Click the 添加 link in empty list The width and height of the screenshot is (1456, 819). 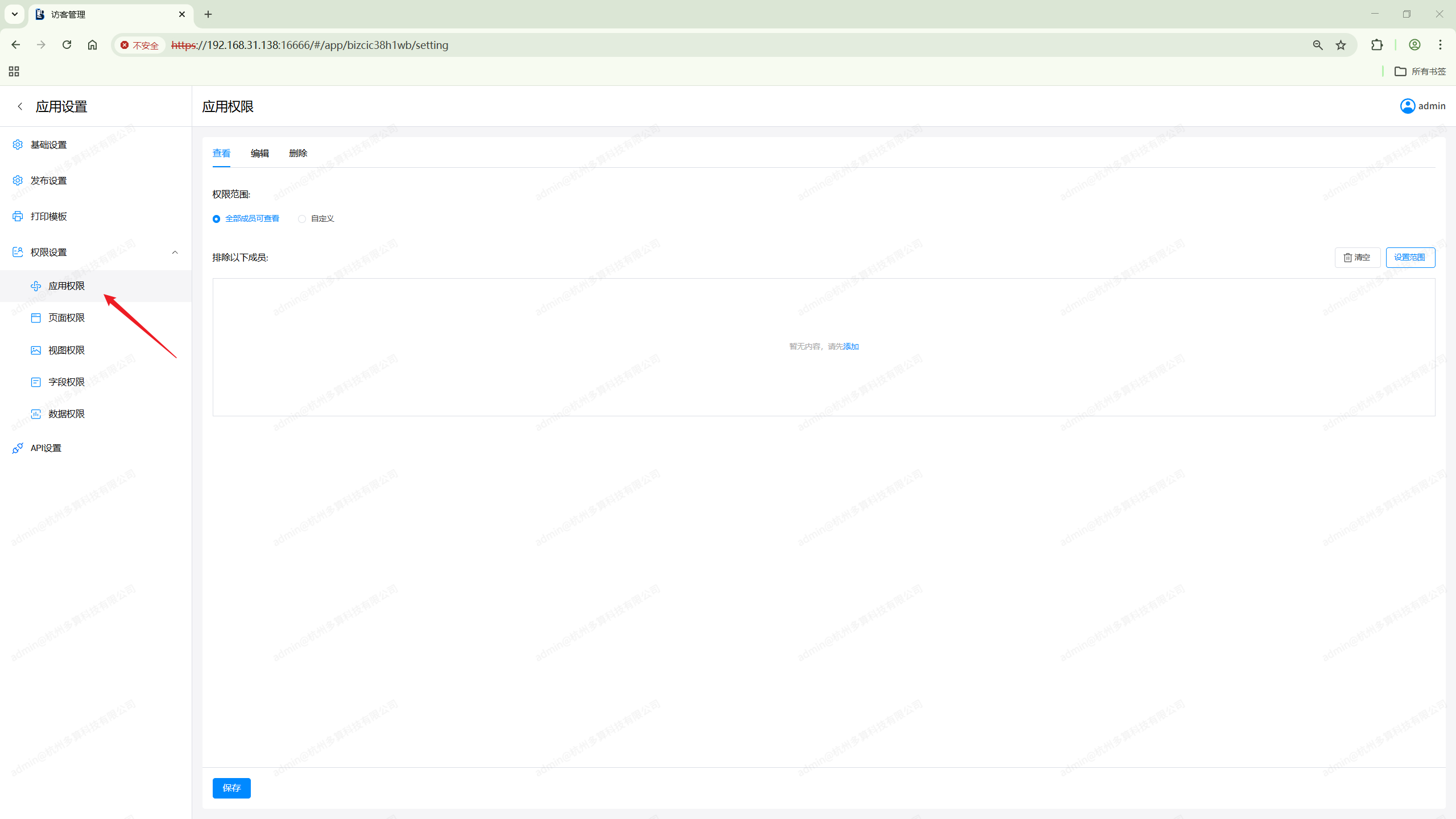click(x=851, y=346)
